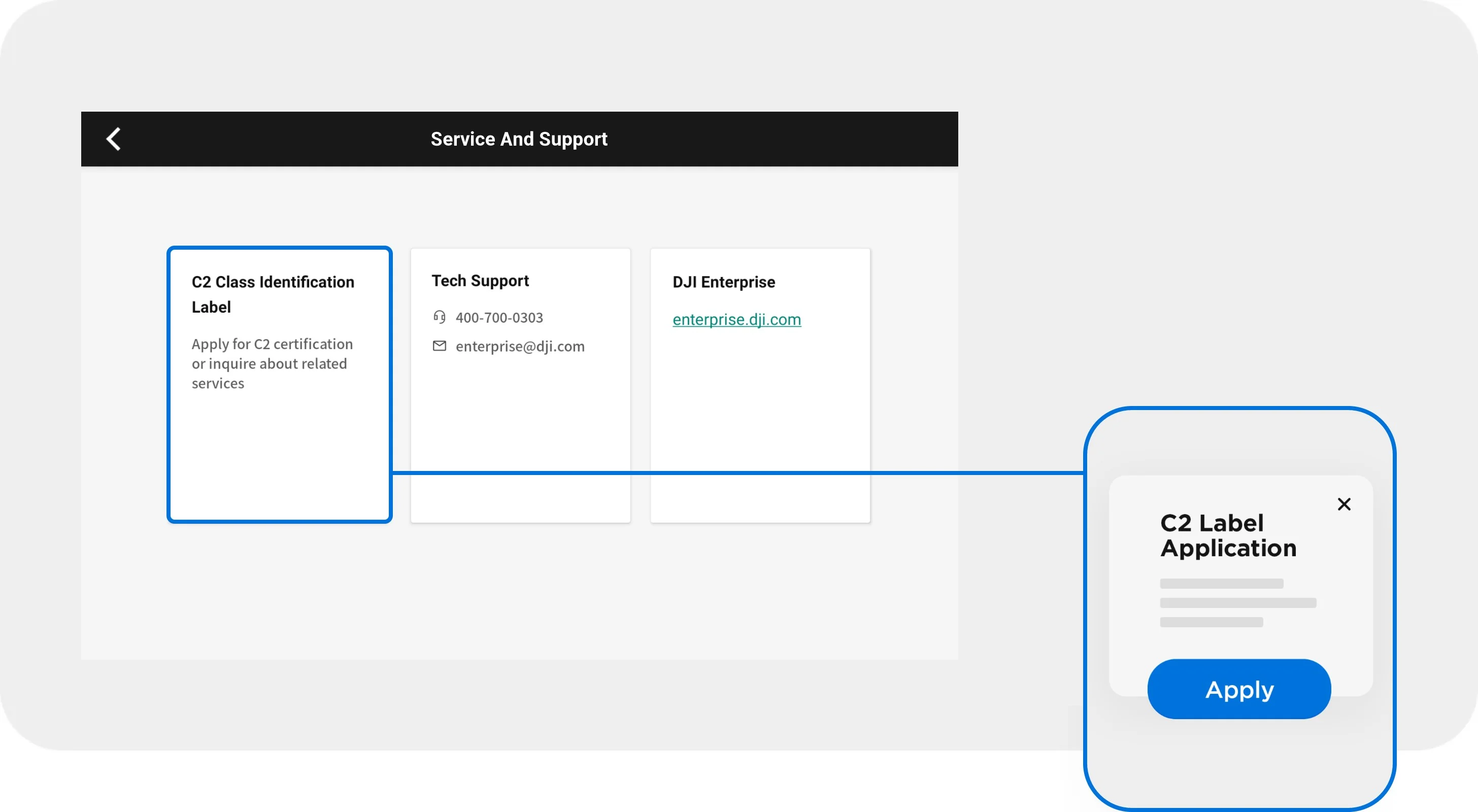Click the black header bar
The width and height of the screenshot is (1478, 812).
803,139
